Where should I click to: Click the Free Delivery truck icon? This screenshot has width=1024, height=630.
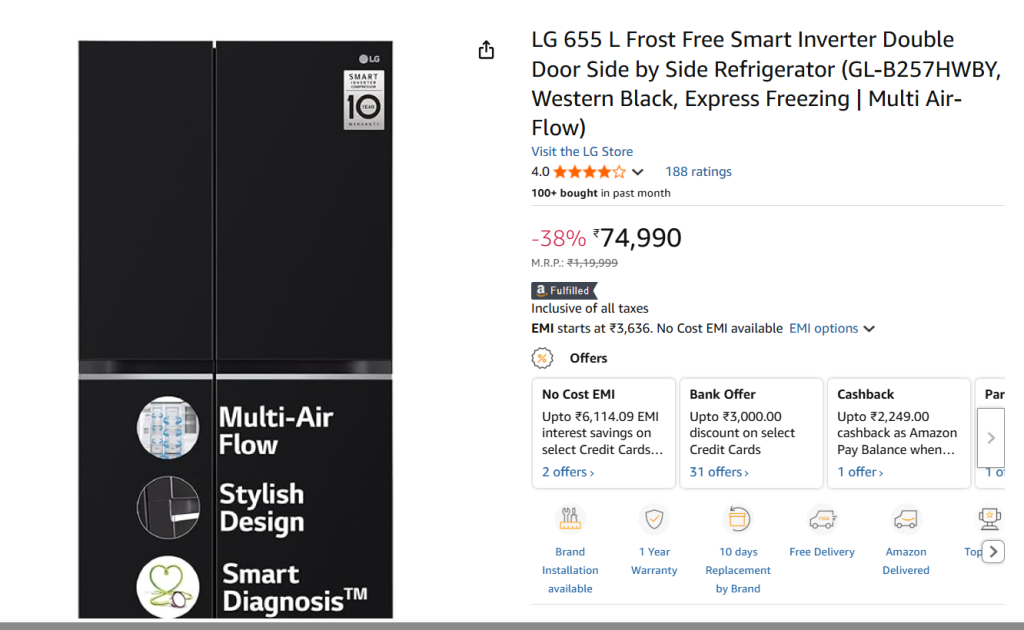click(822, 520)
